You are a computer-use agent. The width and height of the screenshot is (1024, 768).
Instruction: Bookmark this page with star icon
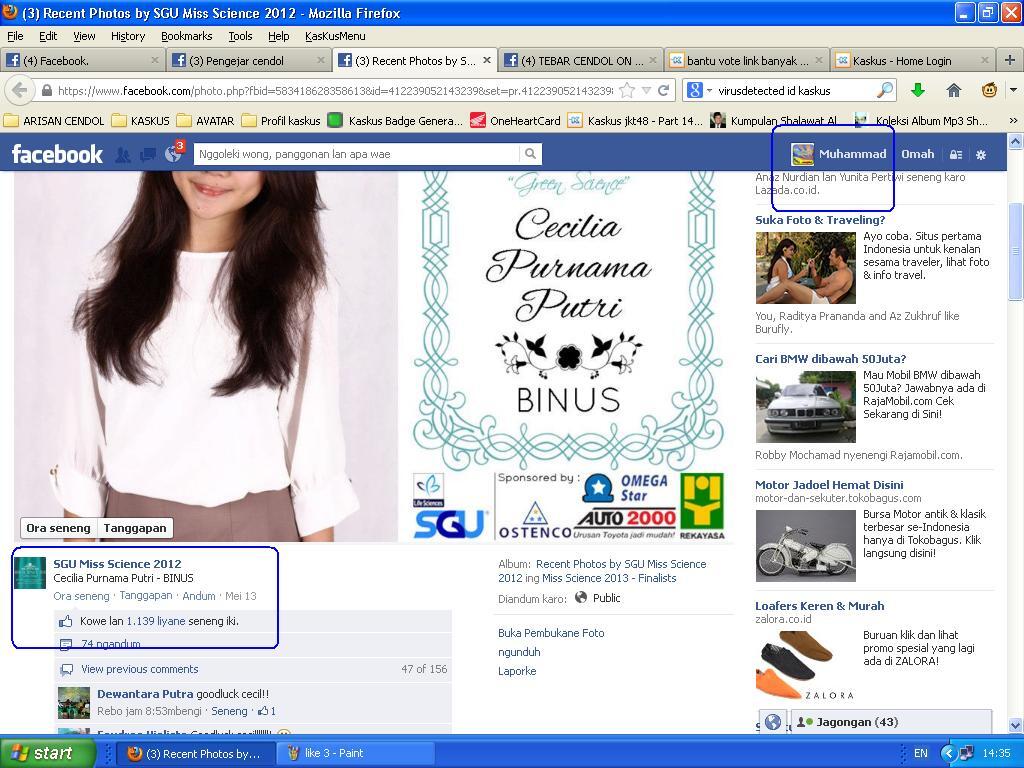coord(627,90)
